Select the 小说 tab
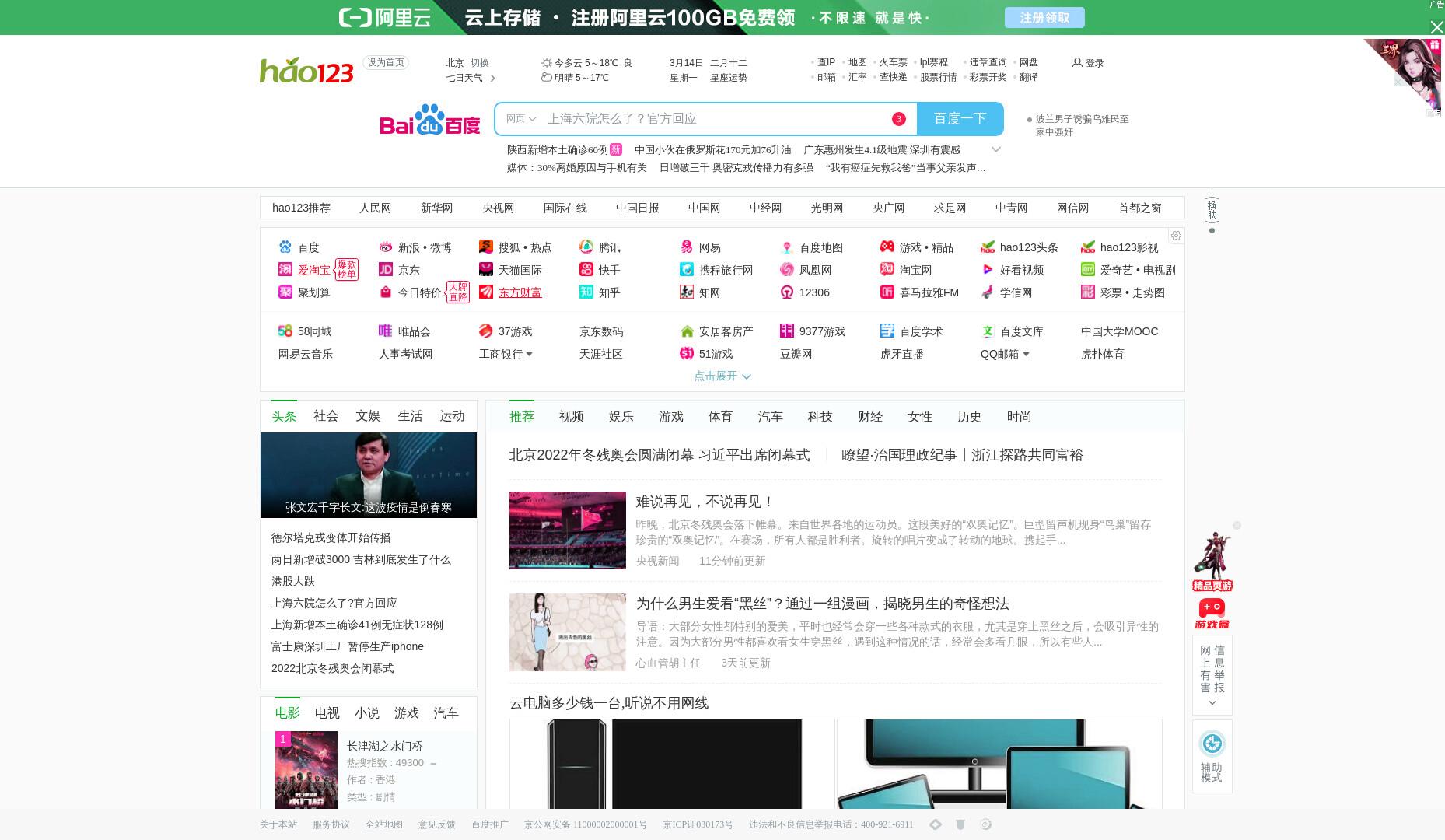The width and height of the screenshot is (1445, 840). [367, 713]
